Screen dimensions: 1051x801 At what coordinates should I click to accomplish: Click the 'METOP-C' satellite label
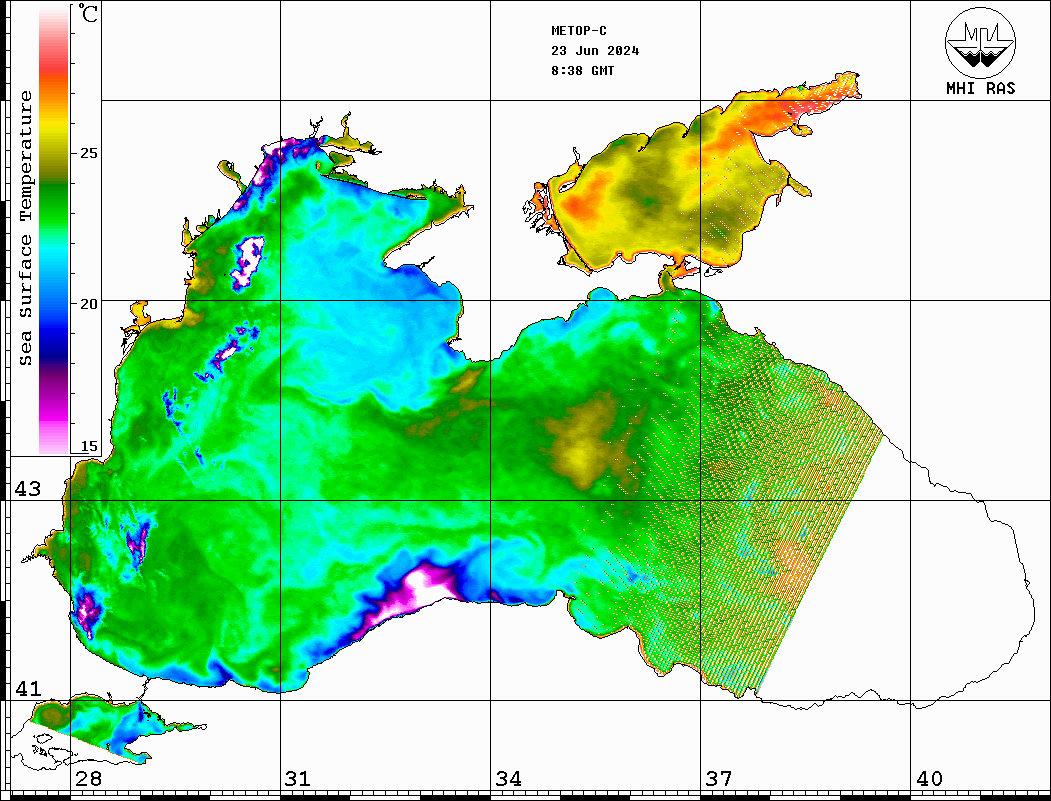[579, 31]
